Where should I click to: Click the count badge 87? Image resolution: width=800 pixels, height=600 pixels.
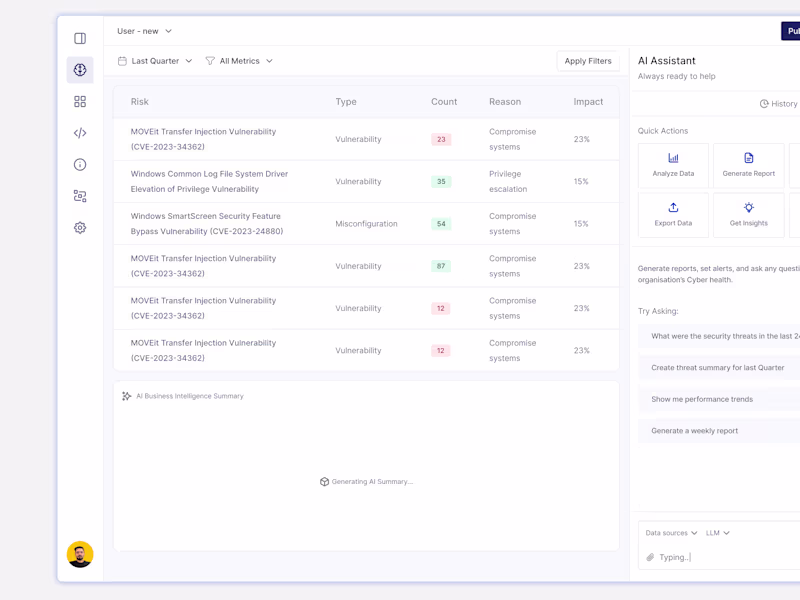[x=441, y=266]
